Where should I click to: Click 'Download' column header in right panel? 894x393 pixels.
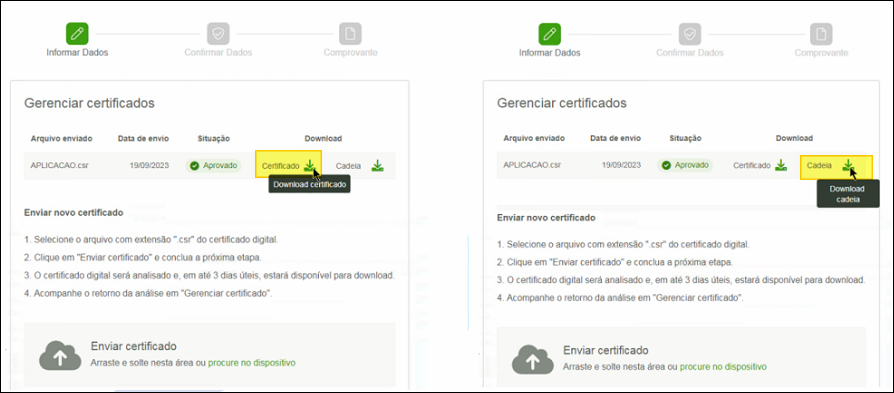pos(794,138)
